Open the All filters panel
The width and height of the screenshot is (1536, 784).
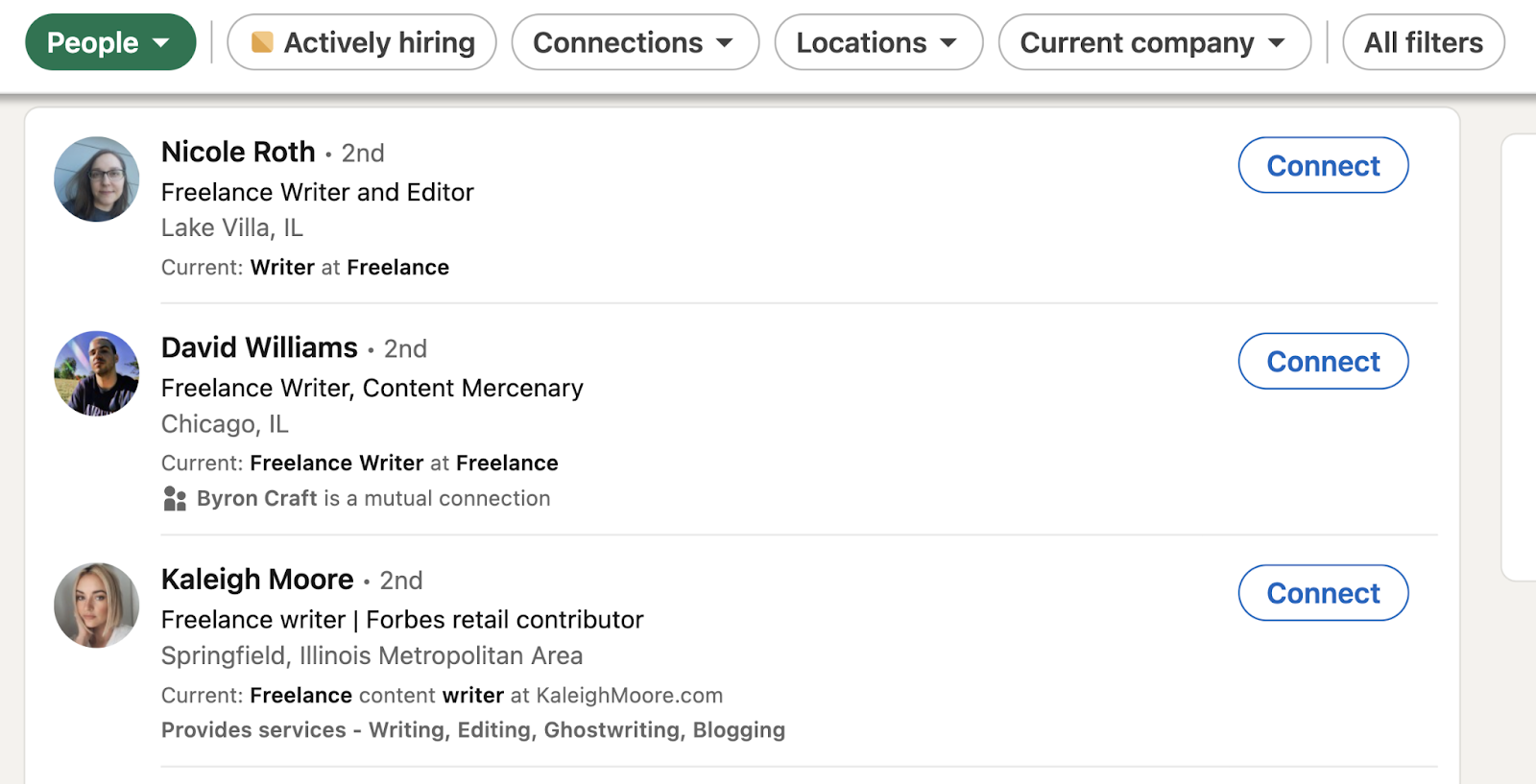click(1422, 41)
